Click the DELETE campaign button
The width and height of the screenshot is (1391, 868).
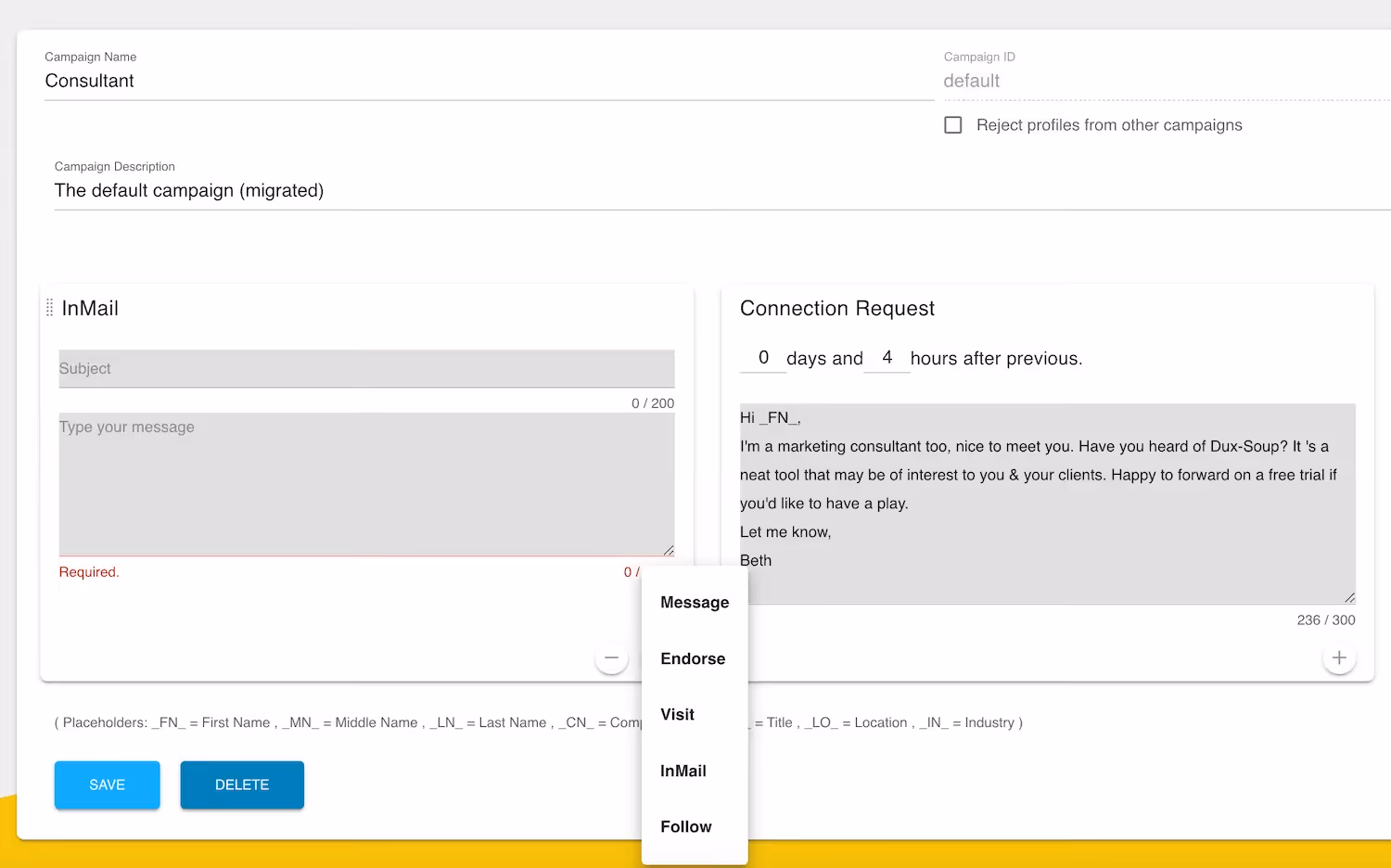coord(242,785)
